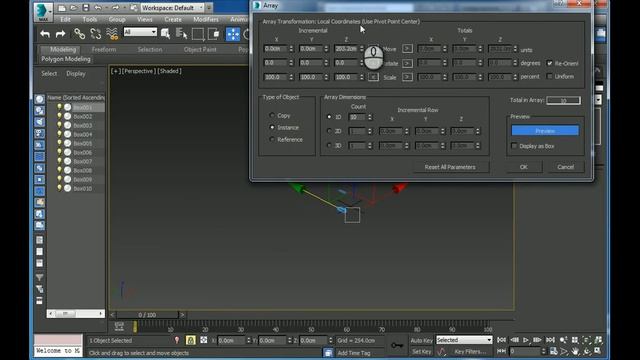Select the 1D array dimension radio button
This screenshot has width=640, height=360.
pyautogui.click(x=329, y=117)
